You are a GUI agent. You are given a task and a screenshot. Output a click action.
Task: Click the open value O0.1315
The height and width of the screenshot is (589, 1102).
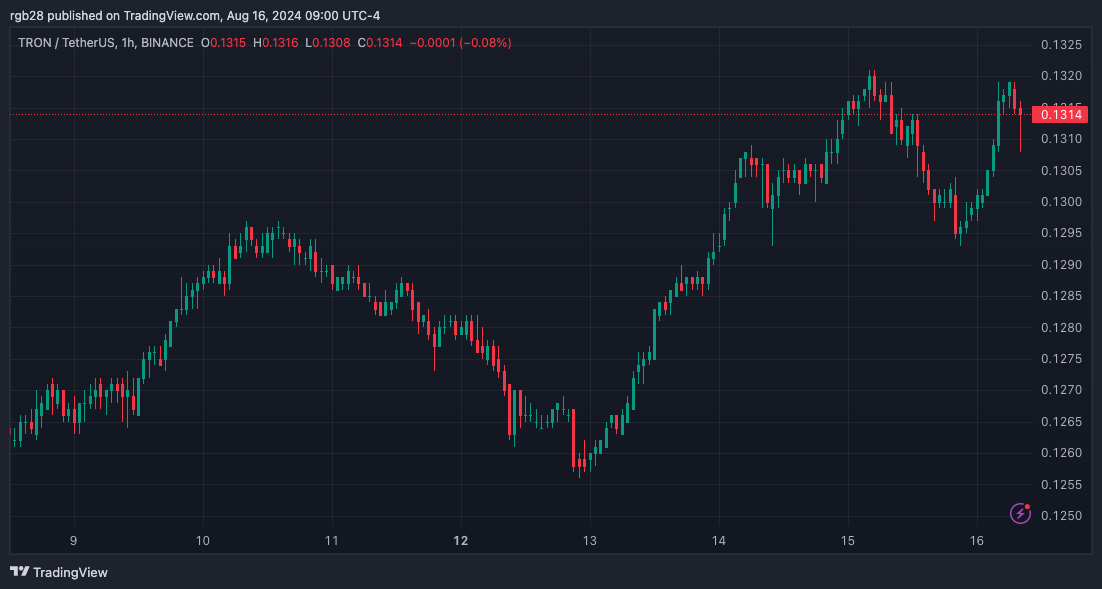tap(223, 43)
